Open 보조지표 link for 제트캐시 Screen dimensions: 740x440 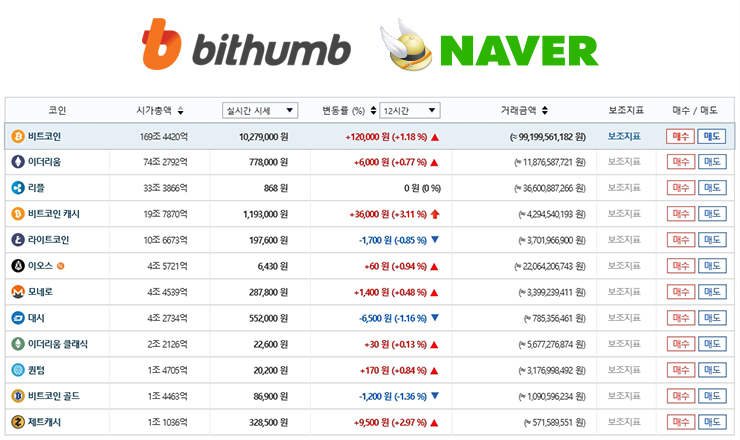point(624,422)
